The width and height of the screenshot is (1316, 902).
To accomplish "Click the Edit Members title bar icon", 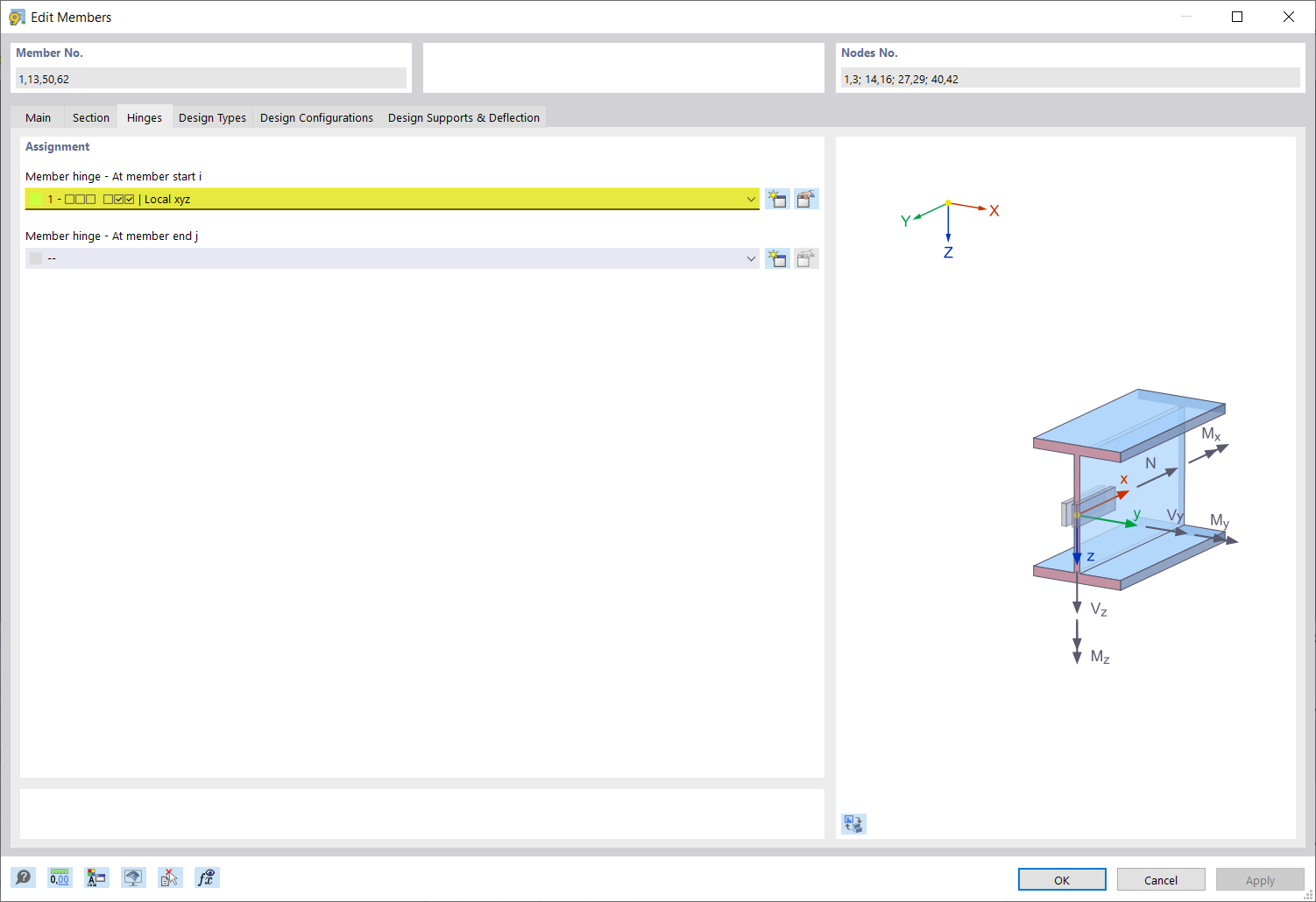I will point(17,17).
